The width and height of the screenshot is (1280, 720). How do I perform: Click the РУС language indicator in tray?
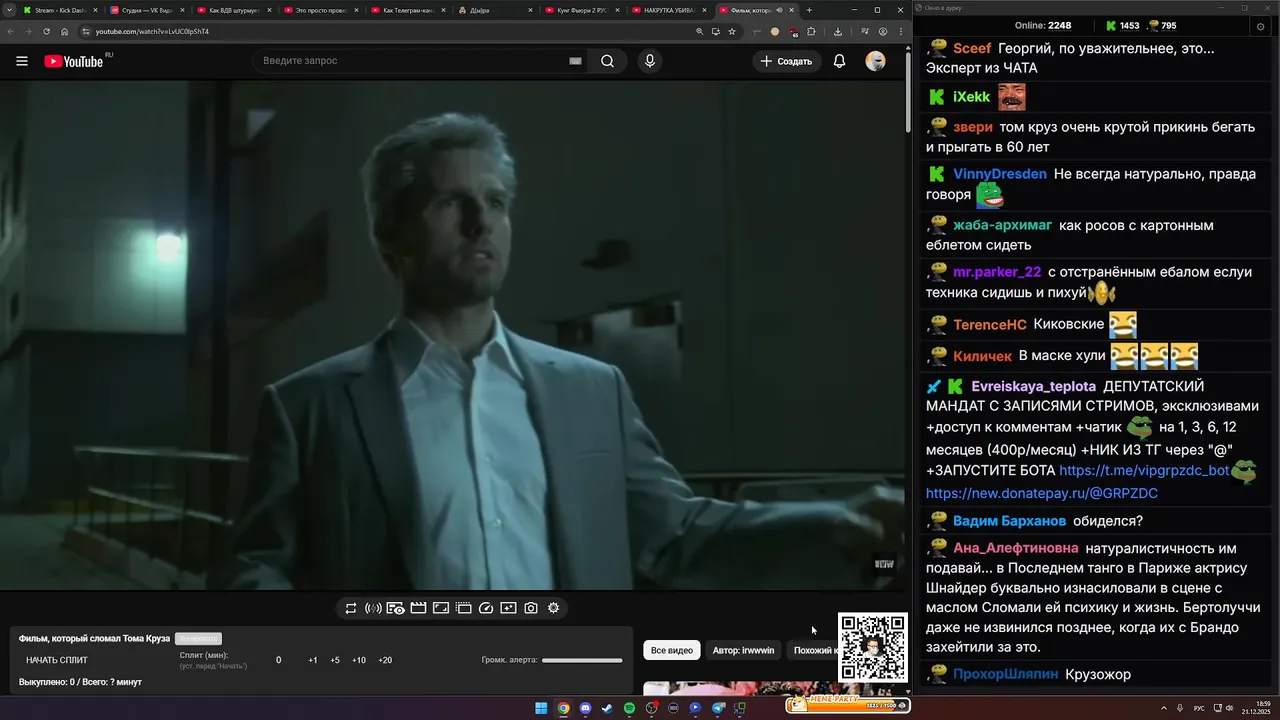1199,708
